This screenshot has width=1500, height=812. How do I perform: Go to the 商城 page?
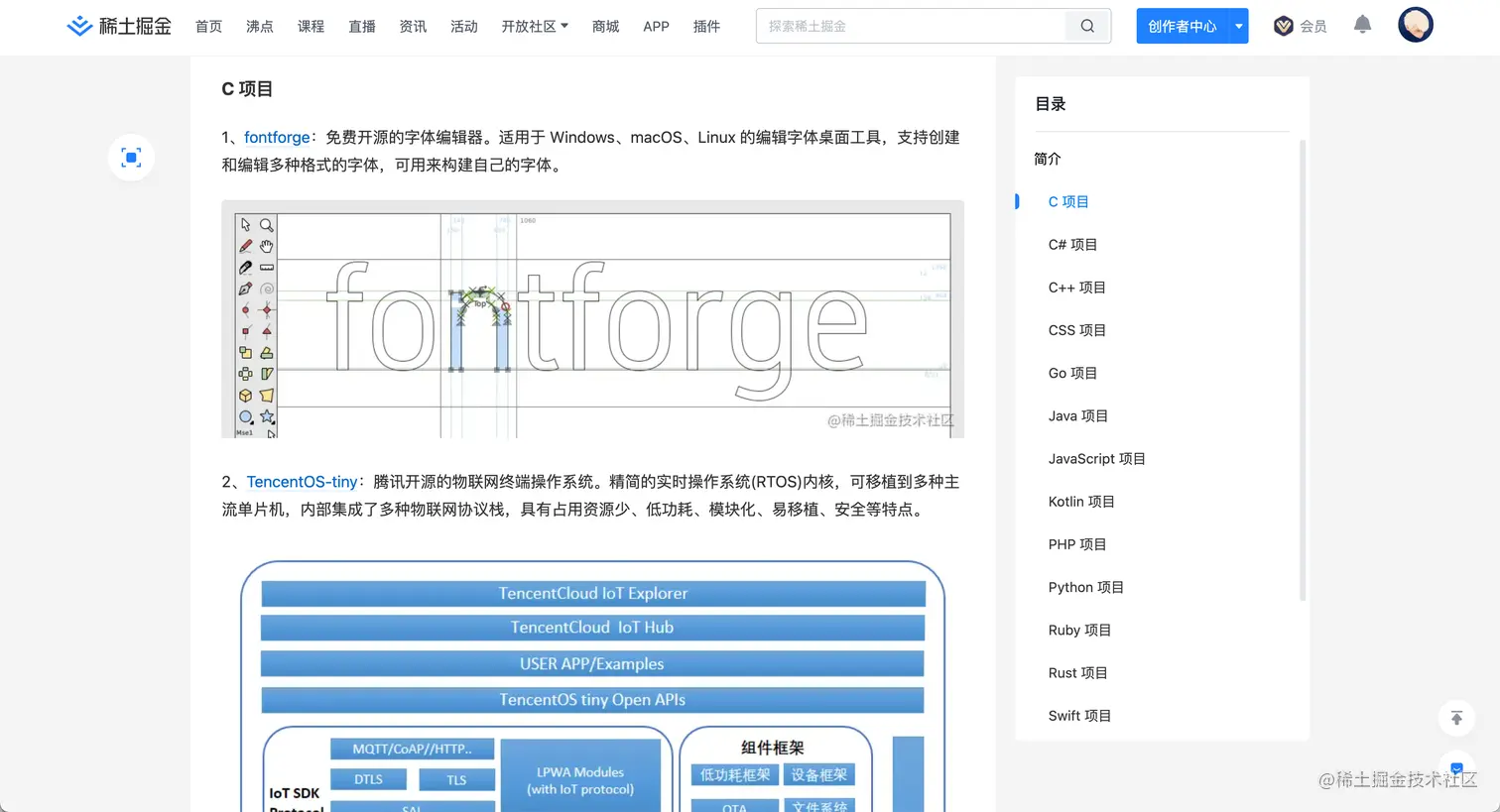(x=605, y=27)
